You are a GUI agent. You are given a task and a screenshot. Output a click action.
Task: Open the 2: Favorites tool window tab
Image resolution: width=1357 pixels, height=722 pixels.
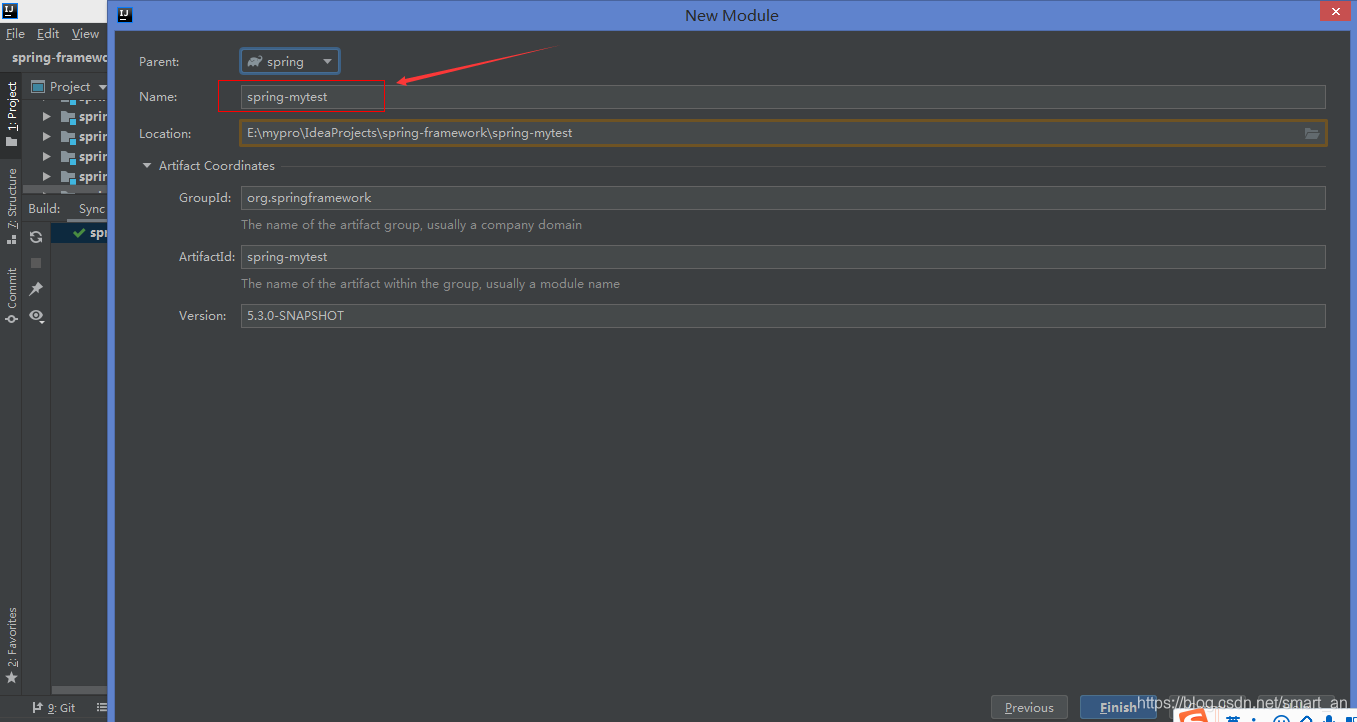tap(12, 645)
